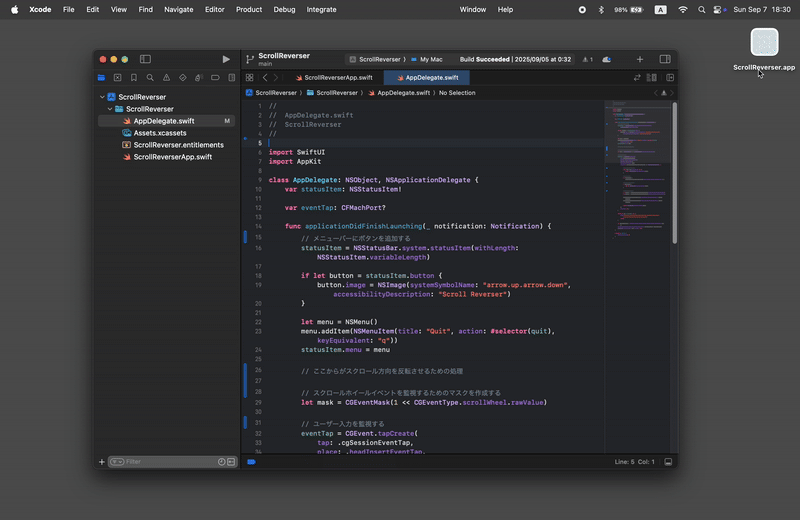The height and width of the screenshot is (520, 800).
Task: Select ScrollReverser.entitlements file
Action: click(x=166, y=145)
